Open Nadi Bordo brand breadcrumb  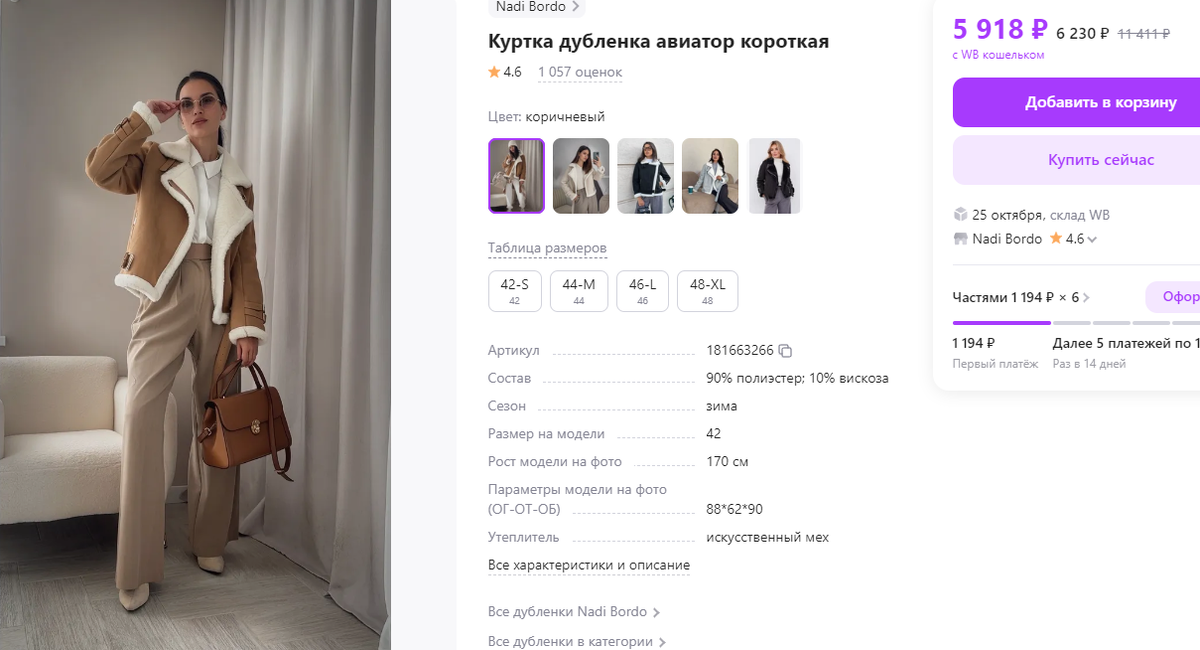point(535,7)
